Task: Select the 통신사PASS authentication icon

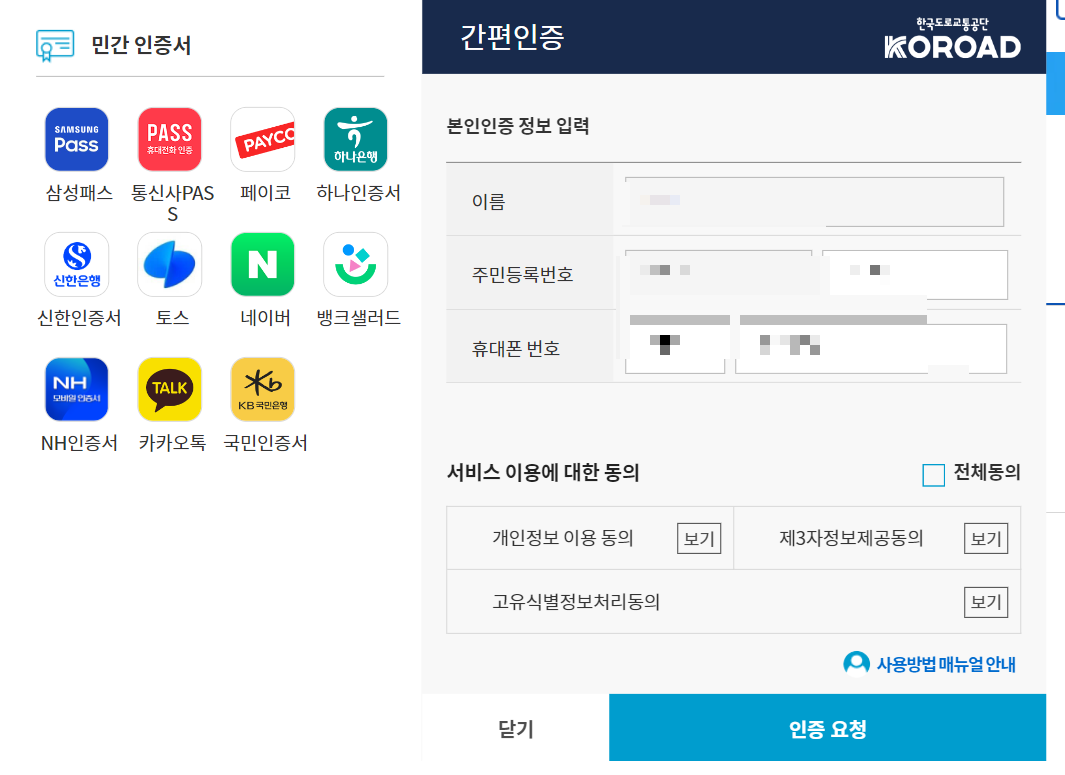Action: click(x=169, y=139)
